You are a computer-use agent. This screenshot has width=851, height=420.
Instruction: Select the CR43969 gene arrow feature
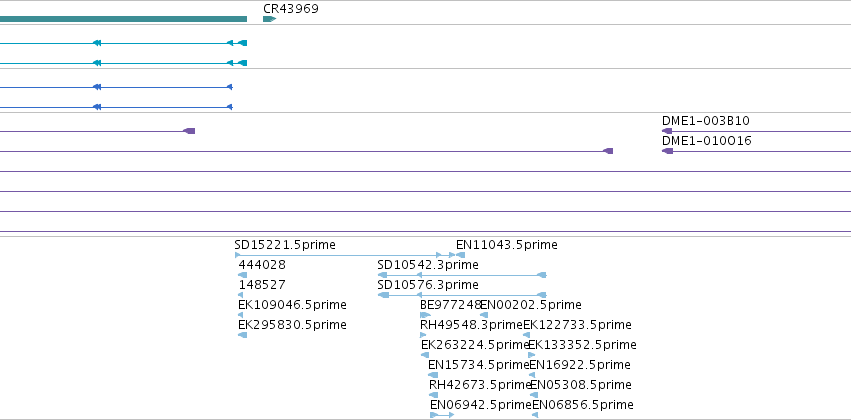(x=269, y=19)
